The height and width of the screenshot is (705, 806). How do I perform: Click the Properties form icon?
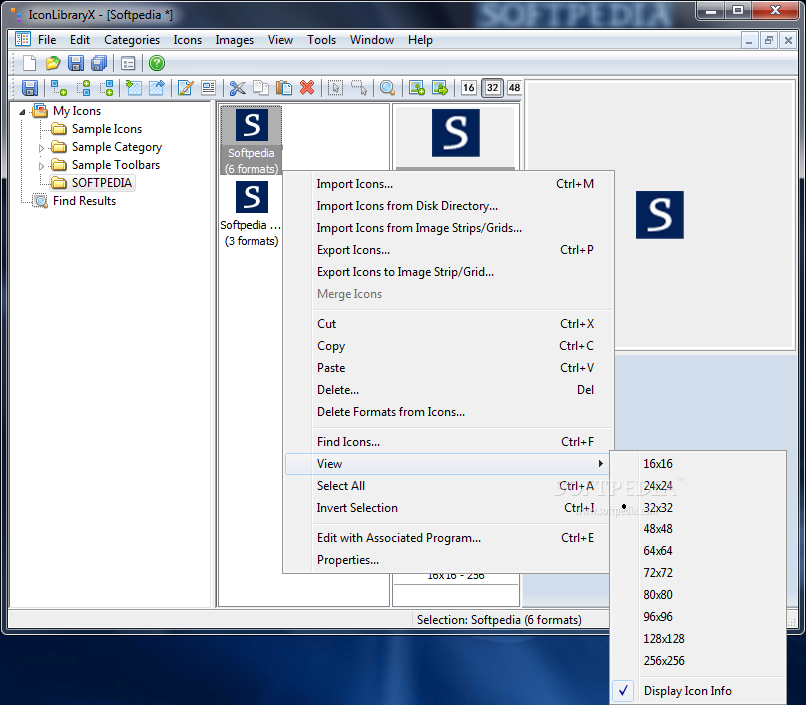pyautogui.click(x=208, y=88)
